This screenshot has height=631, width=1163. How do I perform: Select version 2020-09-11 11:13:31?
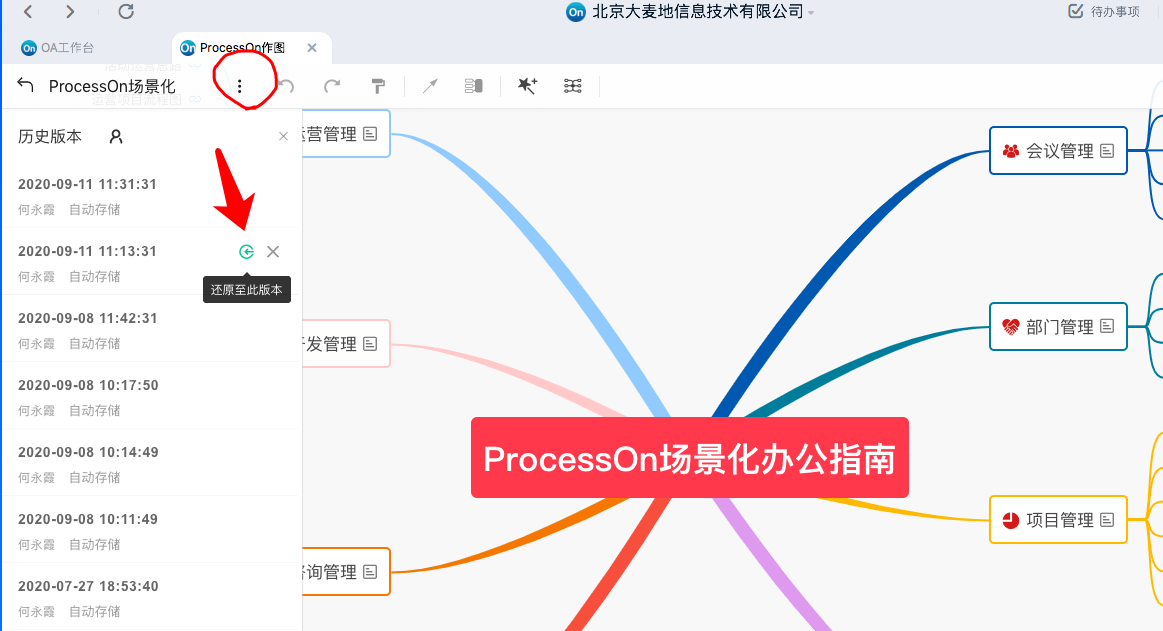click(x=152, y=262)
